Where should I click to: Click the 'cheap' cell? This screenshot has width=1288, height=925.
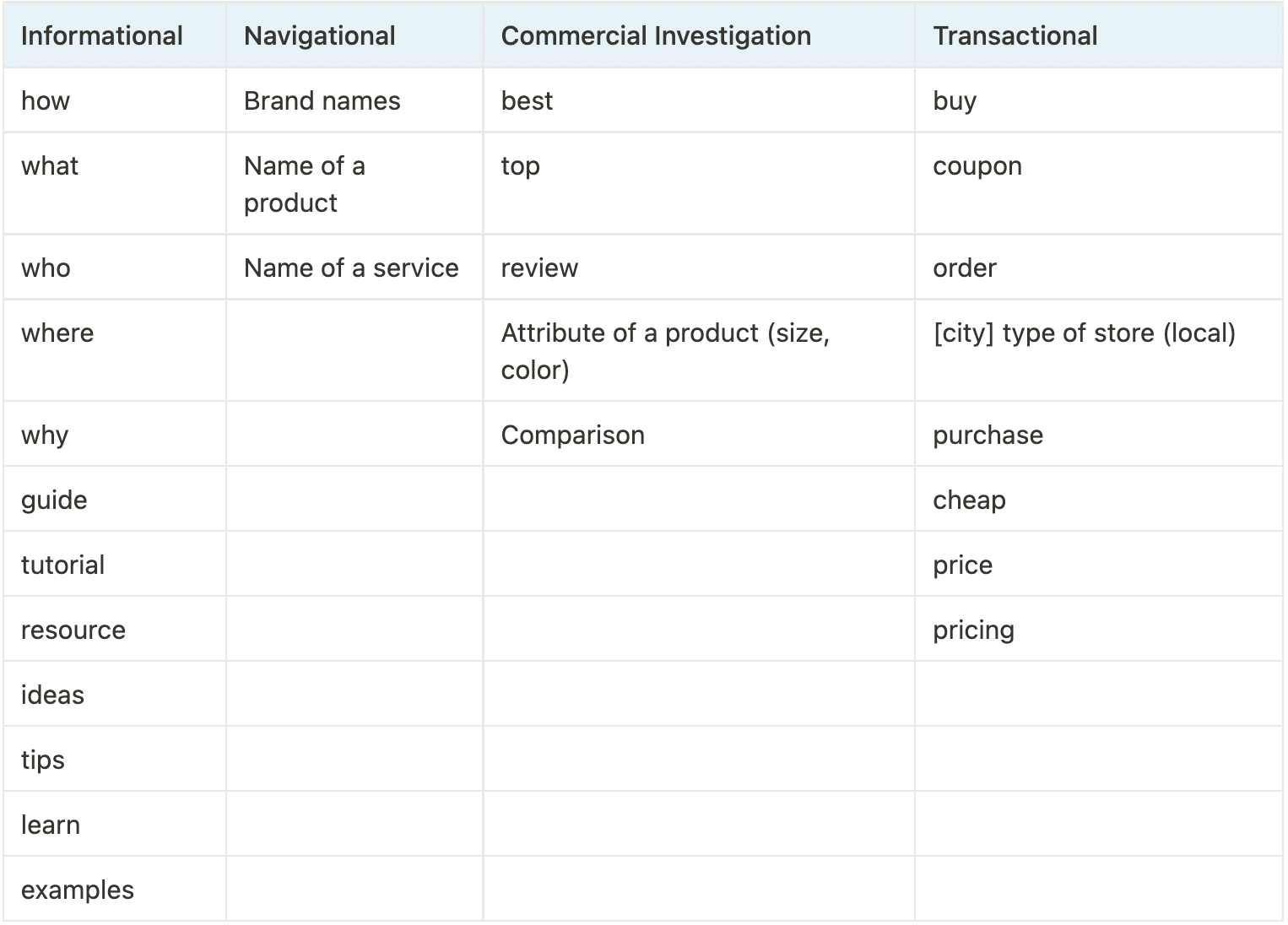(x=1099, y=500)
